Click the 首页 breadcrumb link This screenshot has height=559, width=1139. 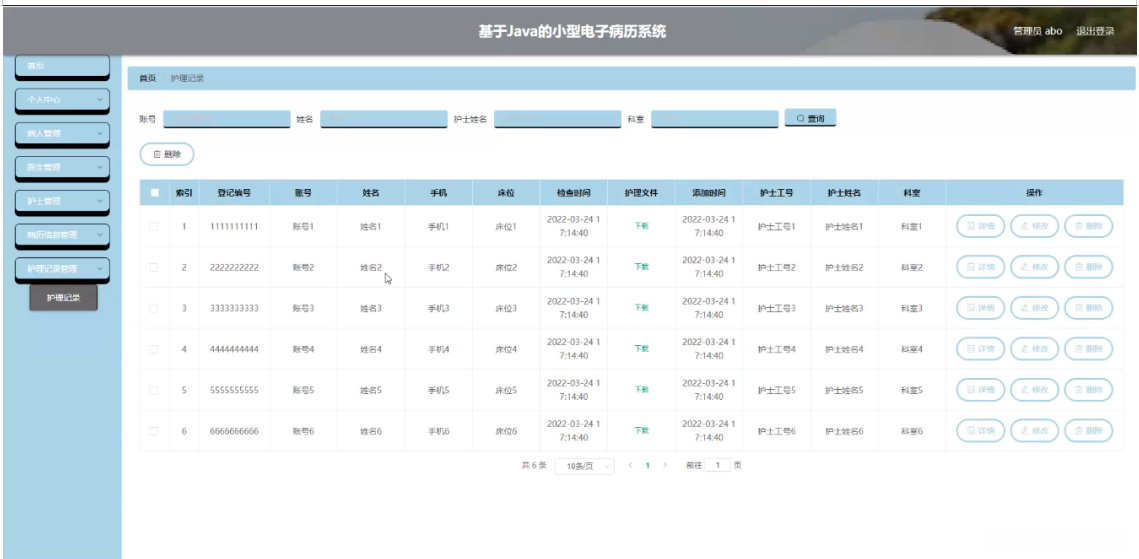click(x=147, y=78)
